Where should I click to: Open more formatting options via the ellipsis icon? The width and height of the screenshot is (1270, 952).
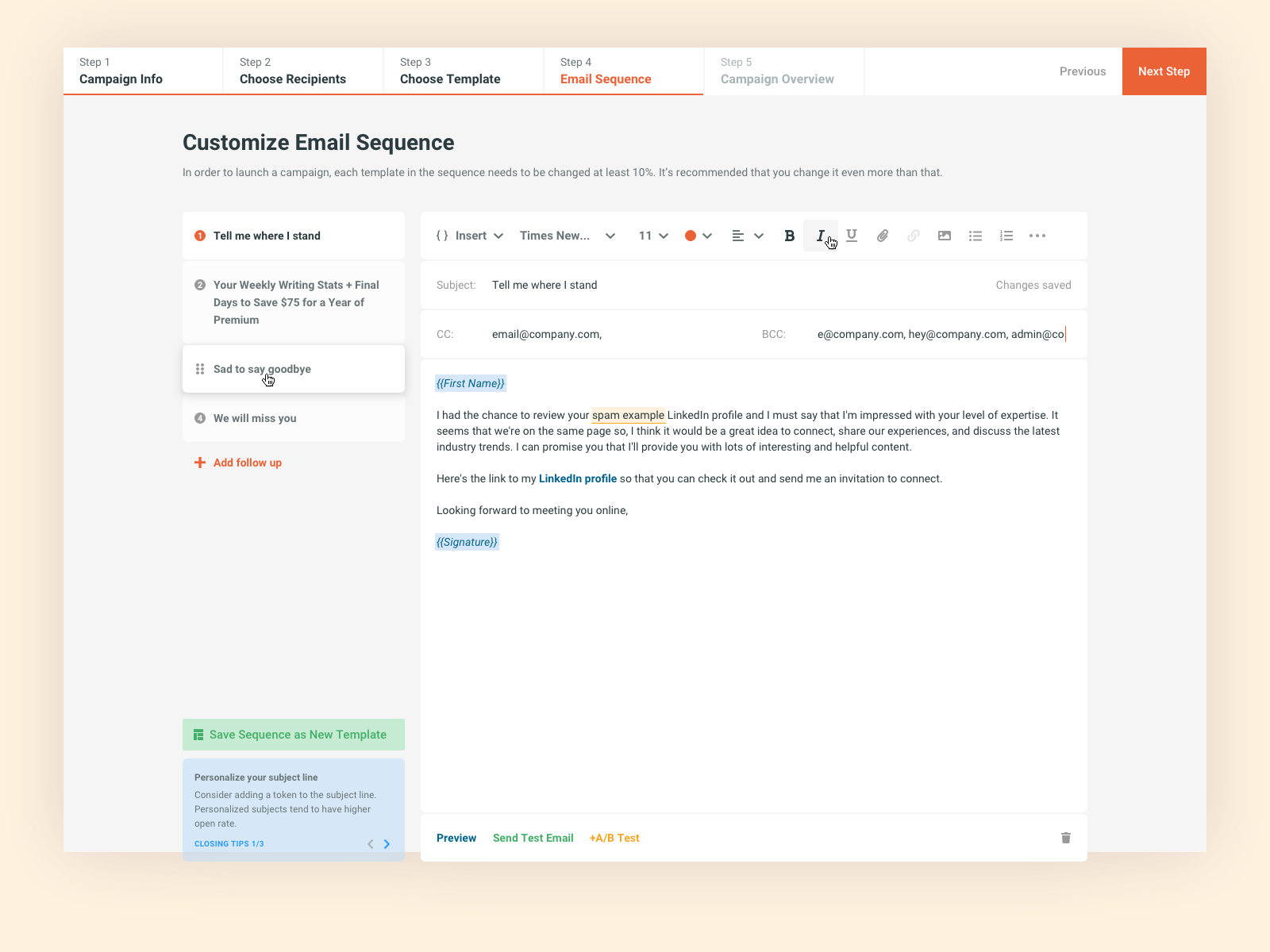[1037, 236]
